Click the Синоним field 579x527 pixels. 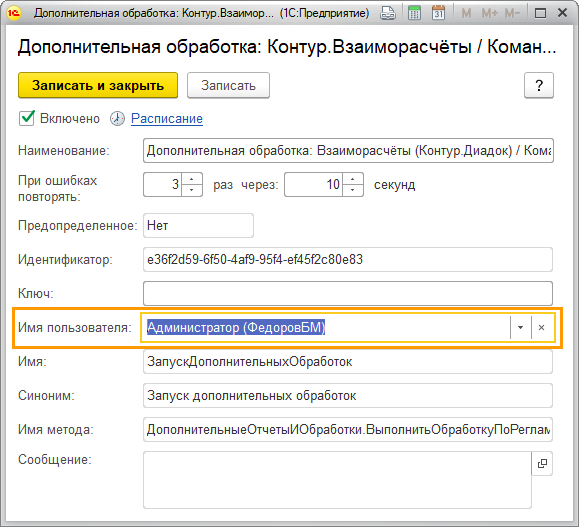click(348, 396)
